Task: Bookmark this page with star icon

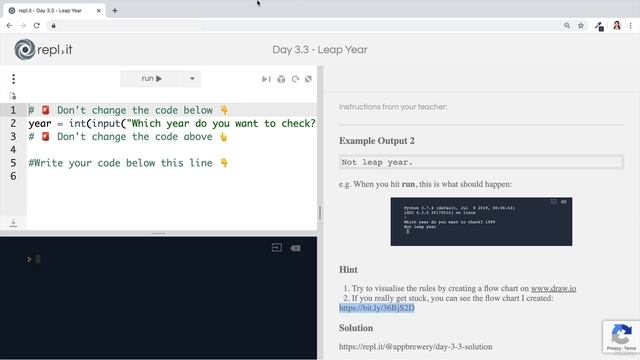Action: tap(581, 26)
